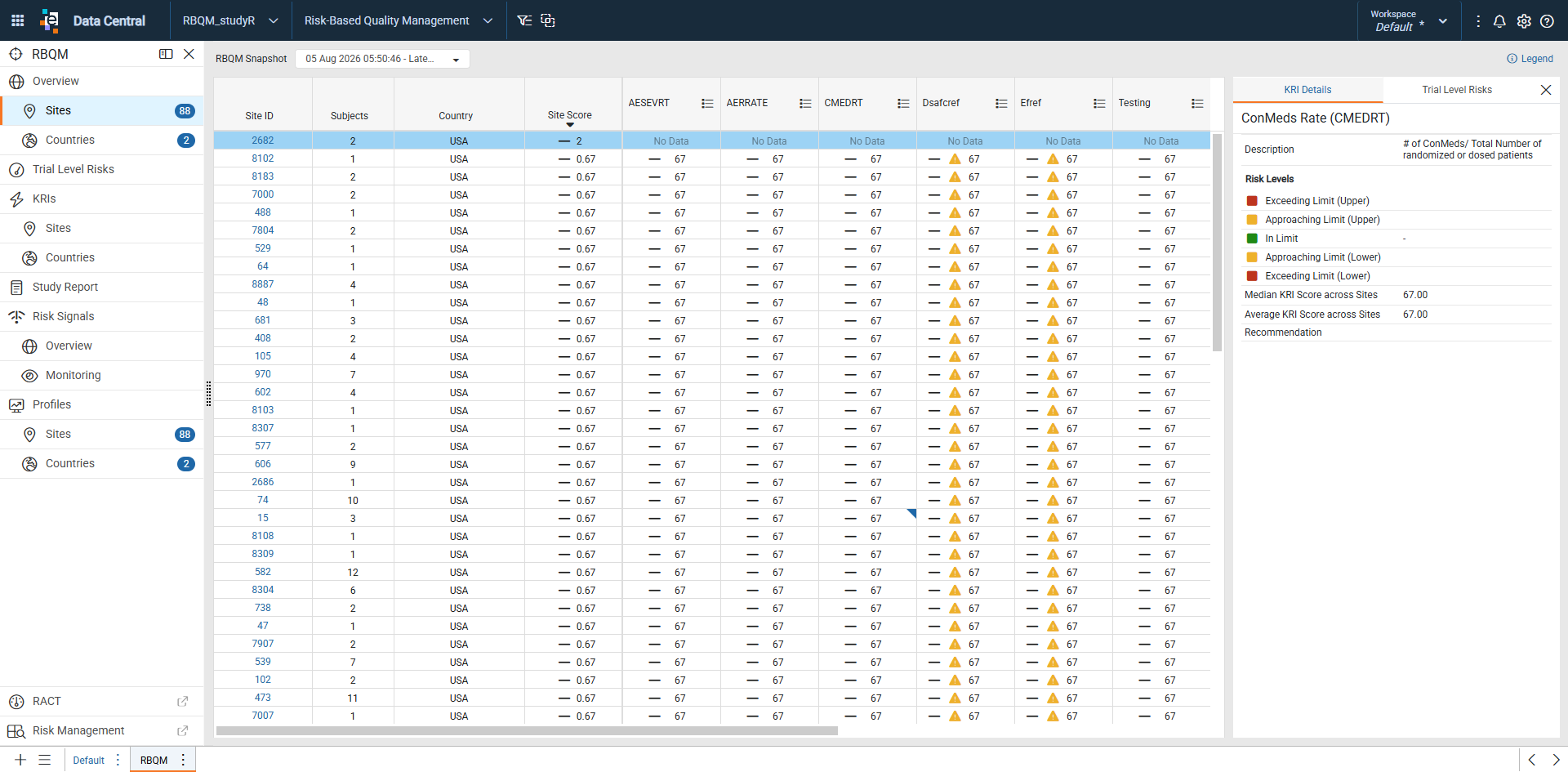Screen dimensions: 1568x772
Task: Go to previous tab arrow
Action: [1532, 760]
